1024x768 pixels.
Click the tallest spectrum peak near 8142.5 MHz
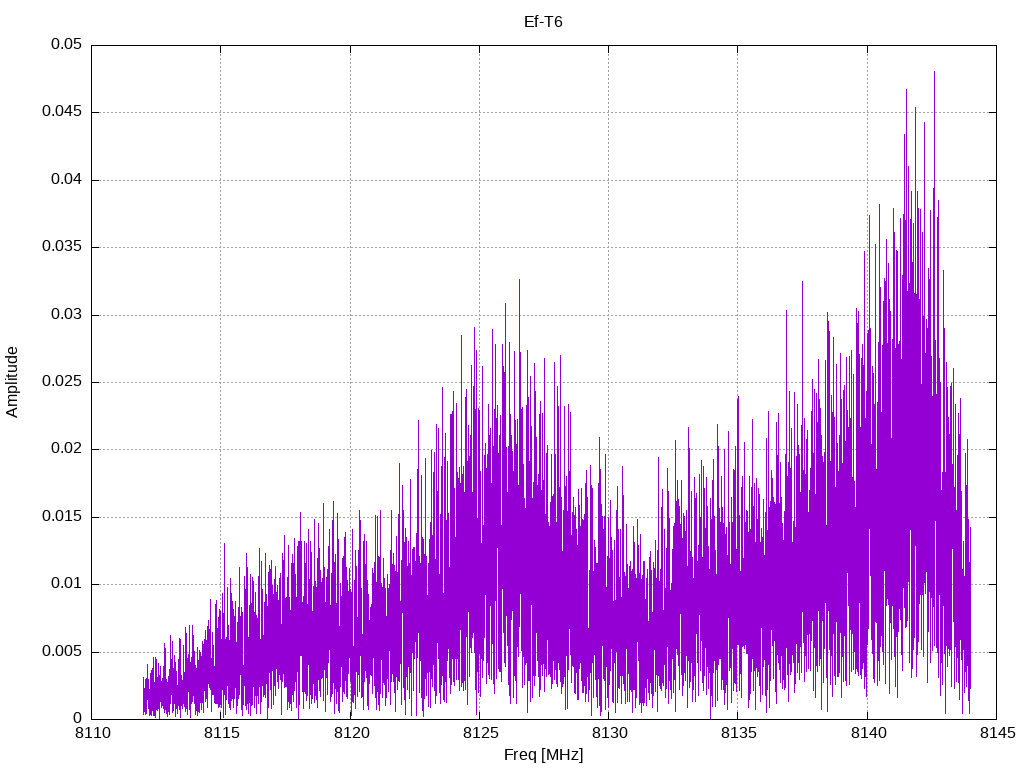[934, 72]
